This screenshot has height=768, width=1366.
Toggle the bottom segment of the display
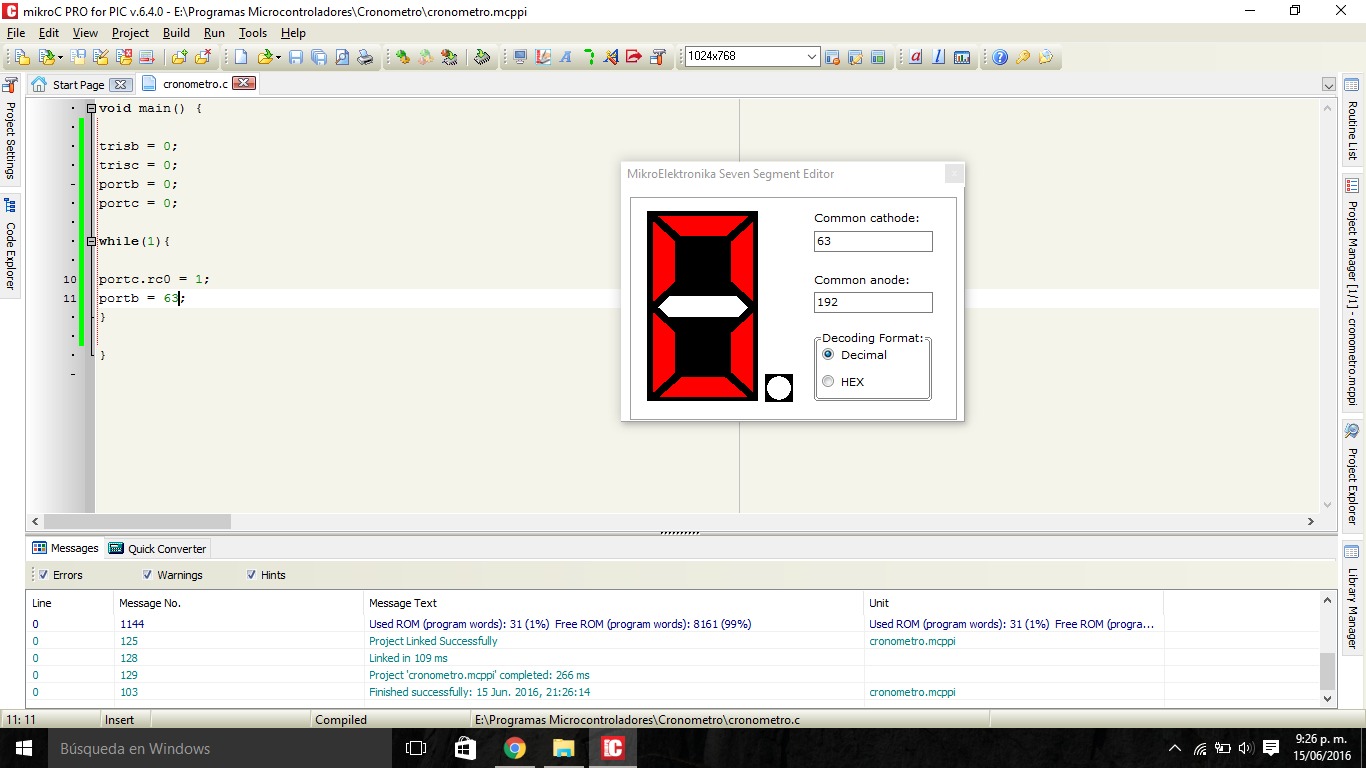click(x=702, y=387)
